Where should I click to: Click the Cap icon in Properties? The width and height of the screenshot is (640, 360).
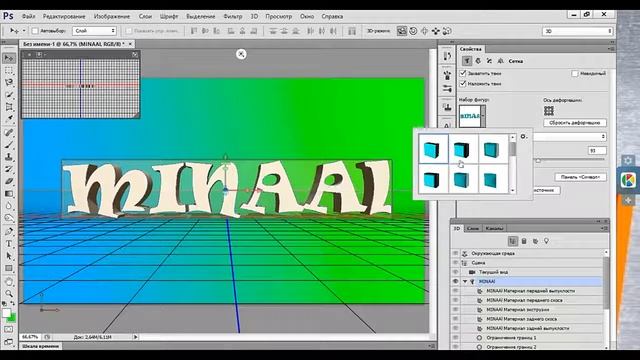tap(489, 61)
